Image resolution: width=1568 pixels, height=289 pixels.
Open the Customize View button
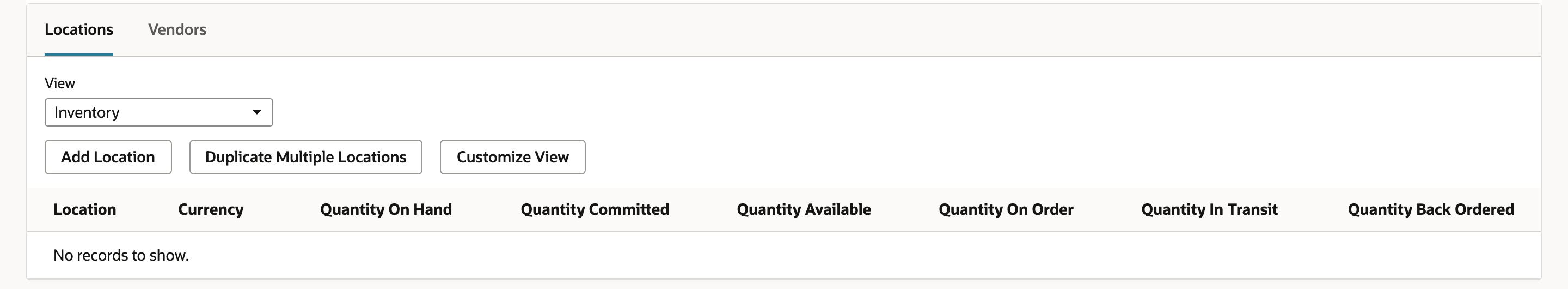tap(512, 156)
